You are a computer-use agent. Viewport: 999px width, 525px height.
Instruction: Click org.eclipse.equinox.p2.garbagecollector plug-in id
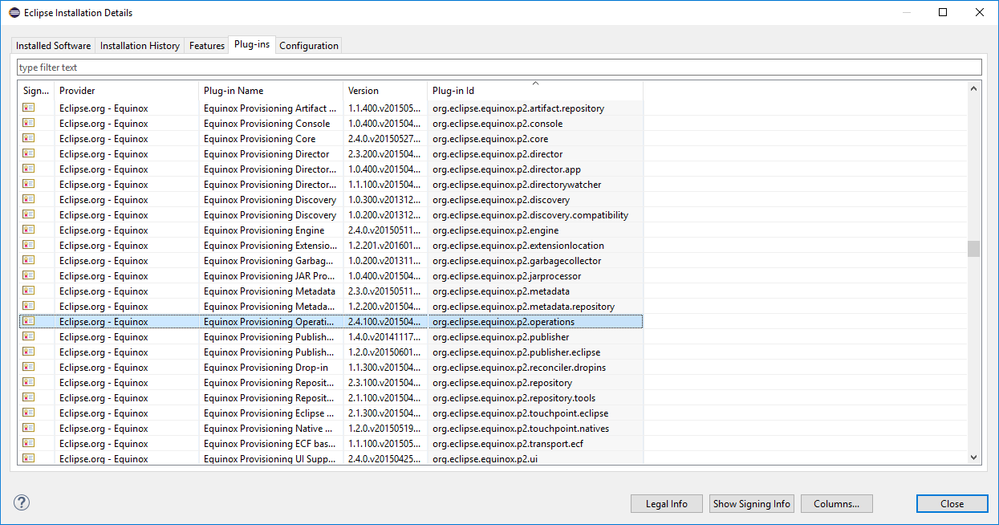(x=517, y=261)
